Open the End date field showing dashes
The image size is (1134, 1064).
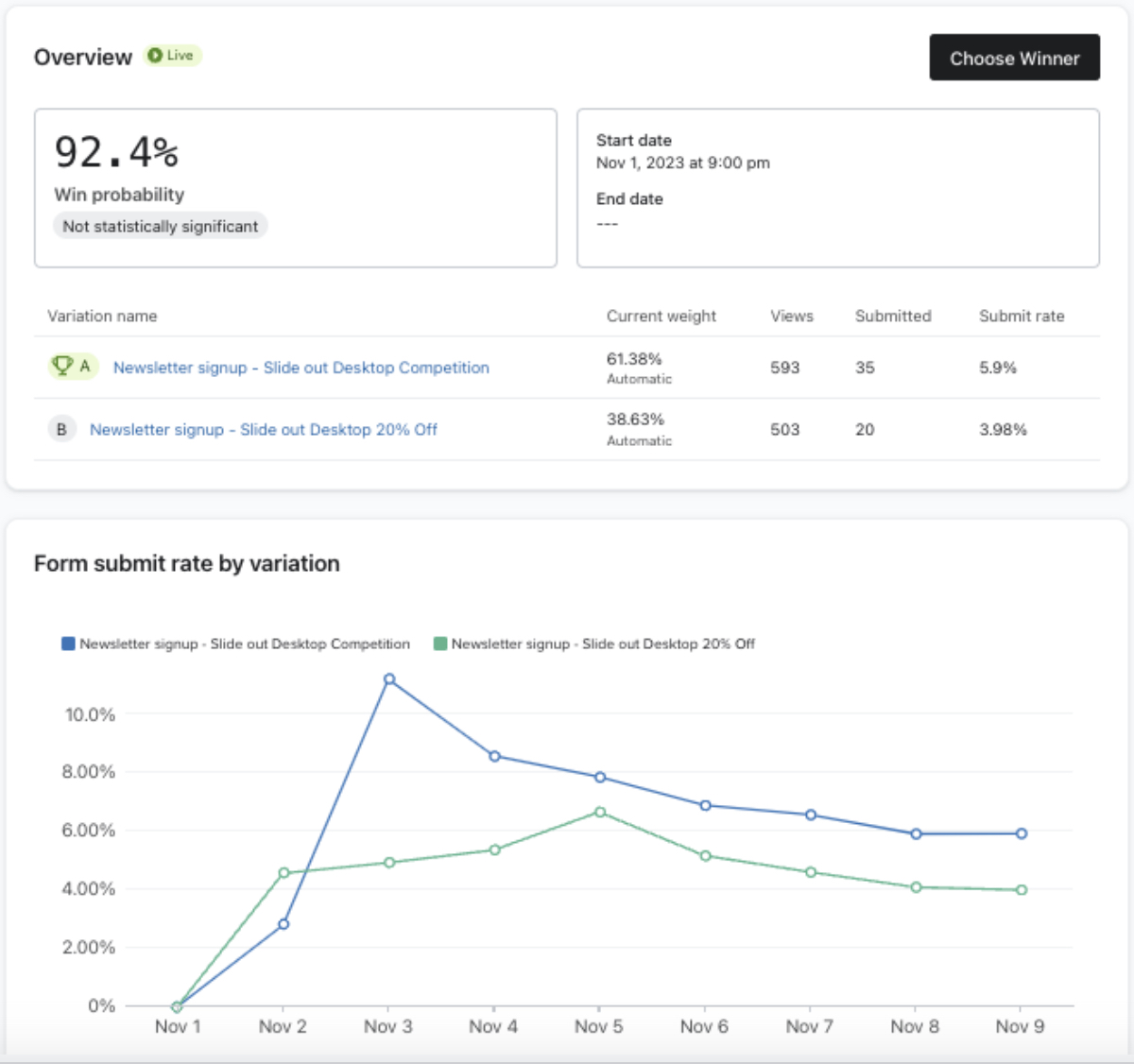click(x=610, y=223)
